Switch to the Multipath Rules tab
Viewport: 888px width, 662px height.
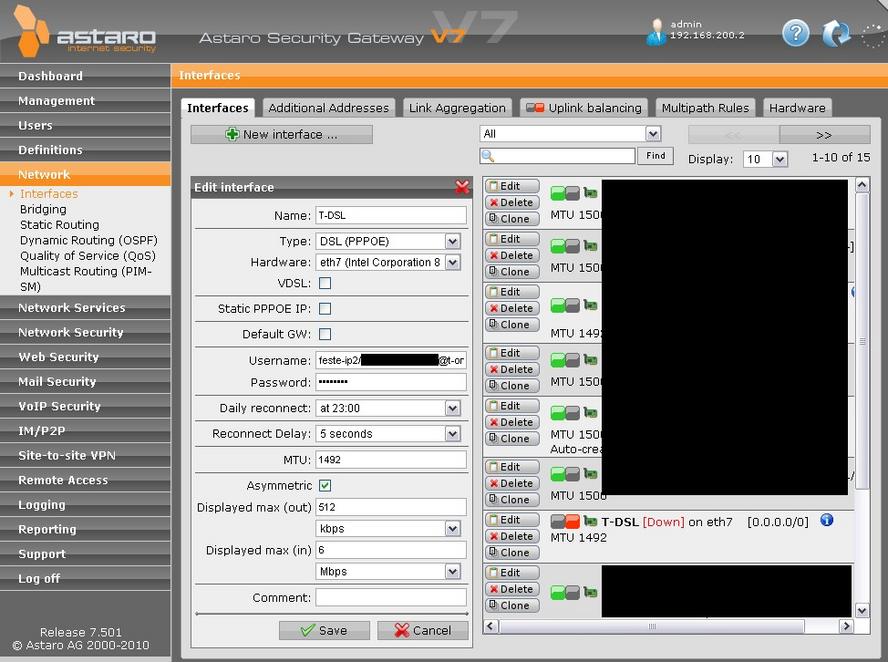705,108
